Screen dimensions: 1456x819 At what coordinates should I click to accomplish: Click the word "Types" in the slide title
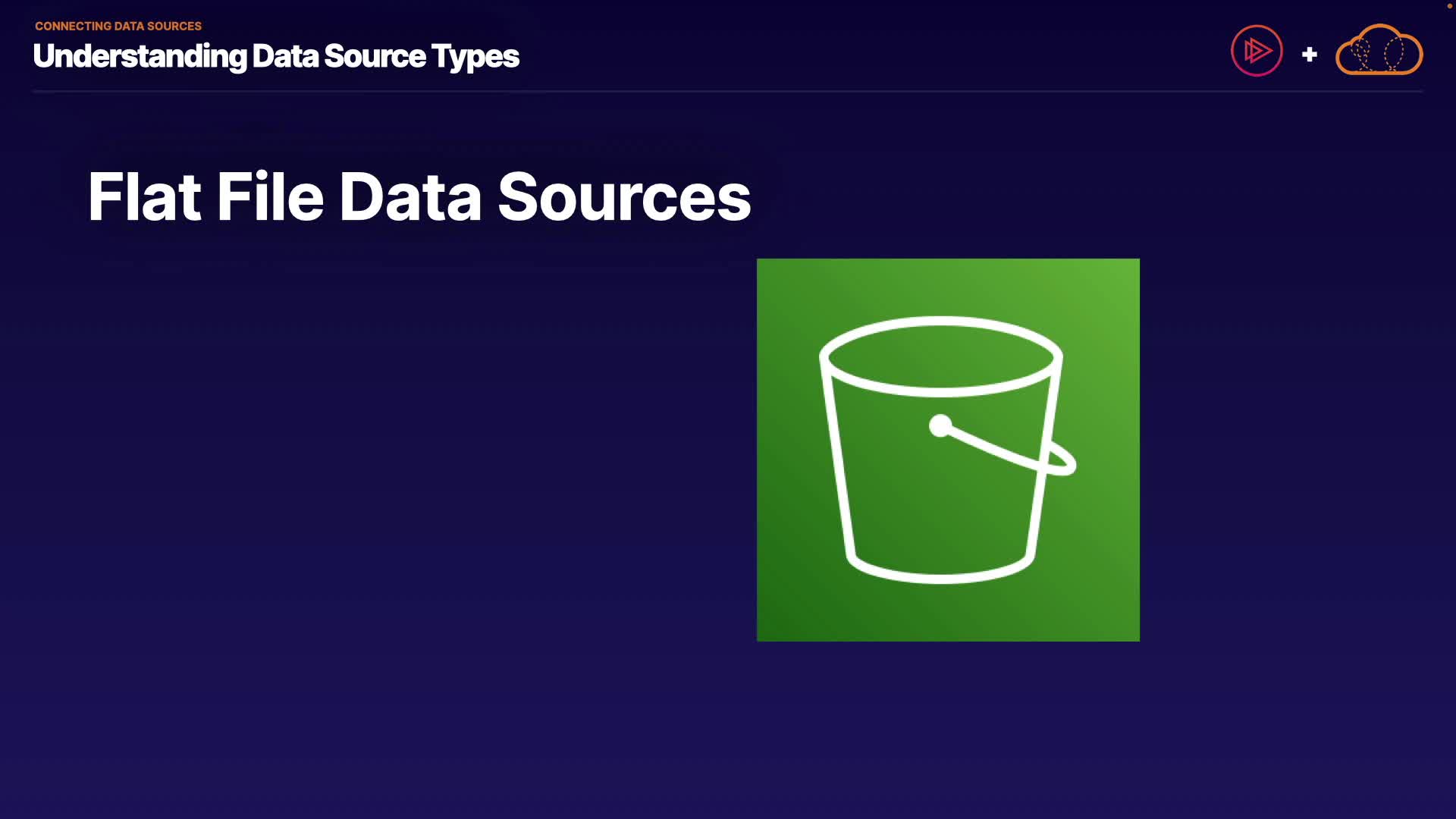click(475, 56)
